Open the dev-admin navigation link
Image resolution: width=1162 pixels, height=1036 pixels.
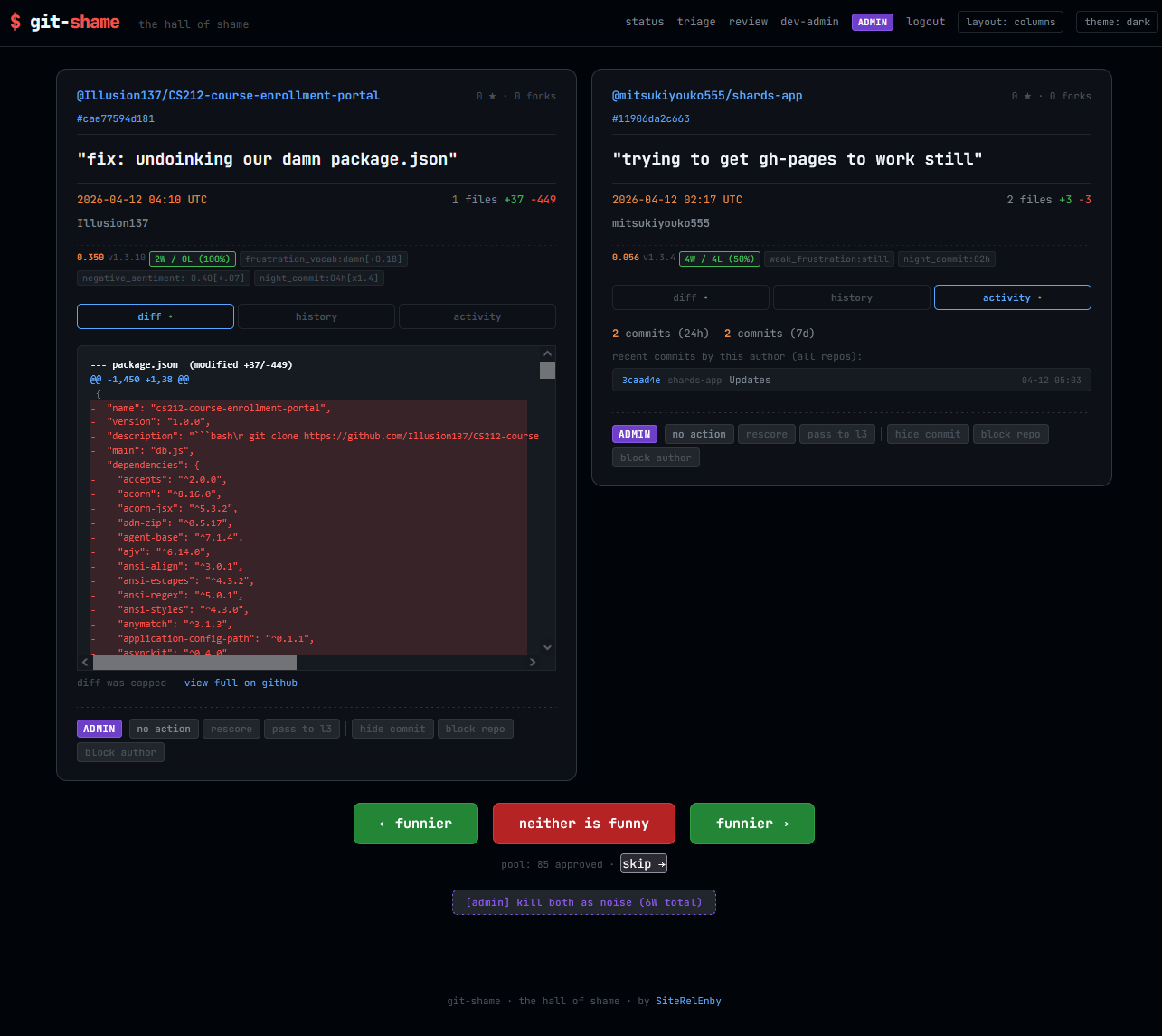809,22
